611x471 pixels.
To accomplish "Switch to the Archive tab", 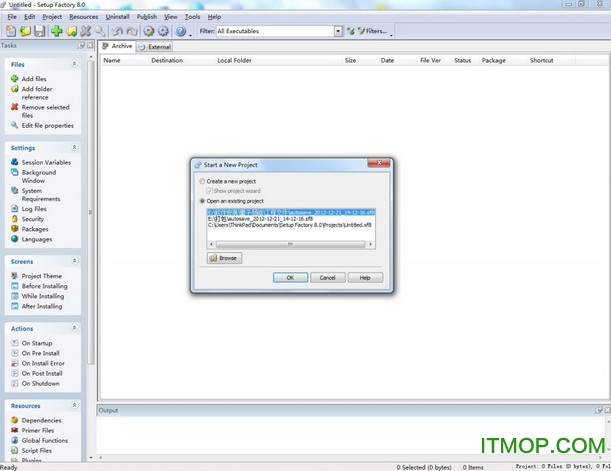I will (117, 46).
